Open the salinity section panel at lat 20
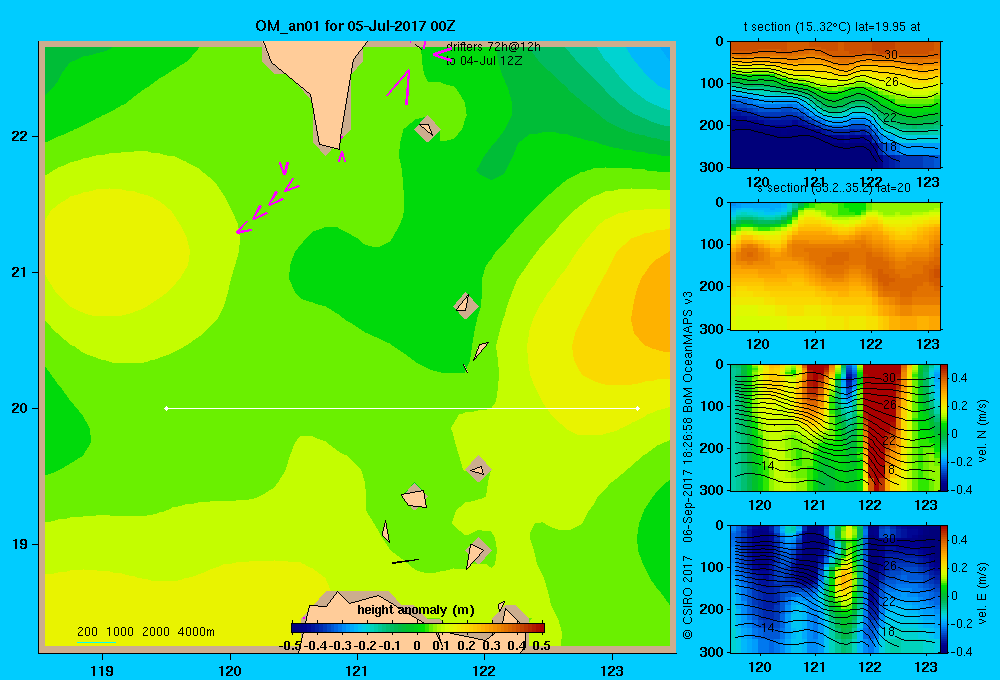Screen dimensions: 1000x680 tap(835, 266)
